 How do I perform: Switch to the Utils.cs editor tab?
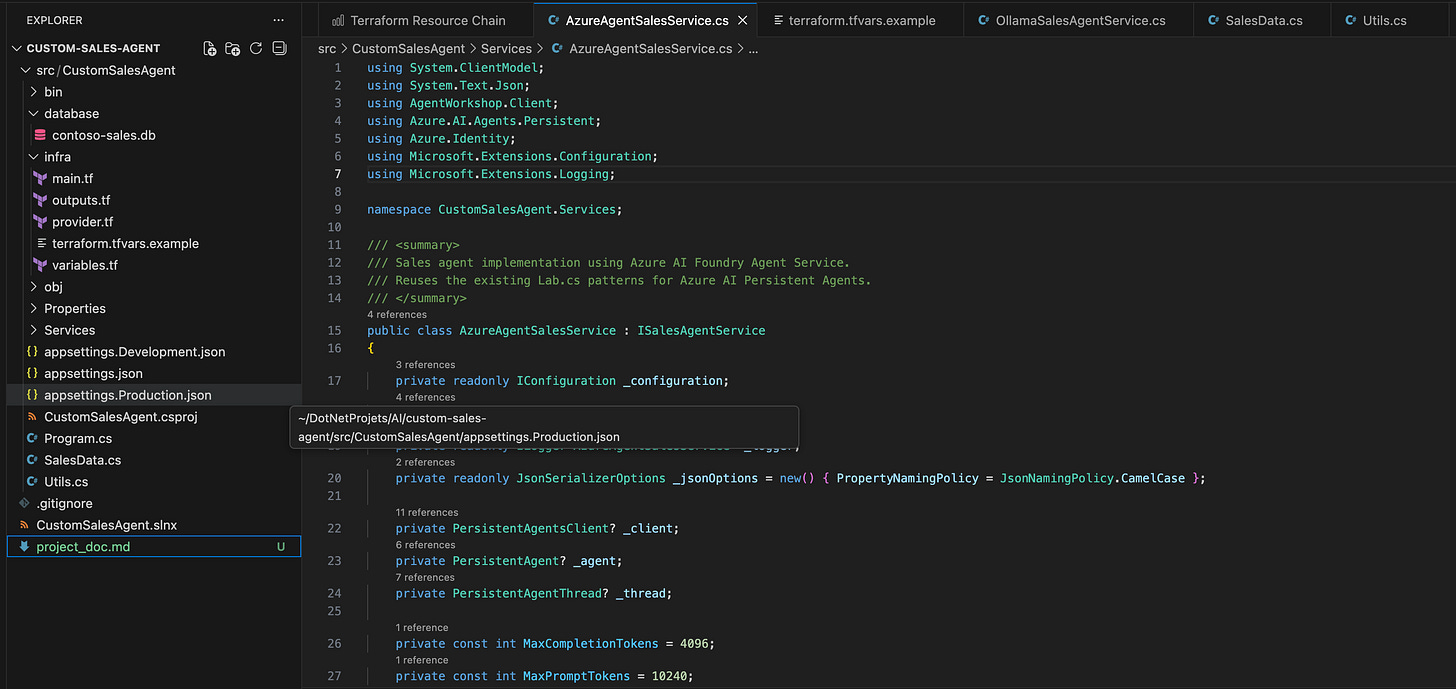[x=1384, y=20]
